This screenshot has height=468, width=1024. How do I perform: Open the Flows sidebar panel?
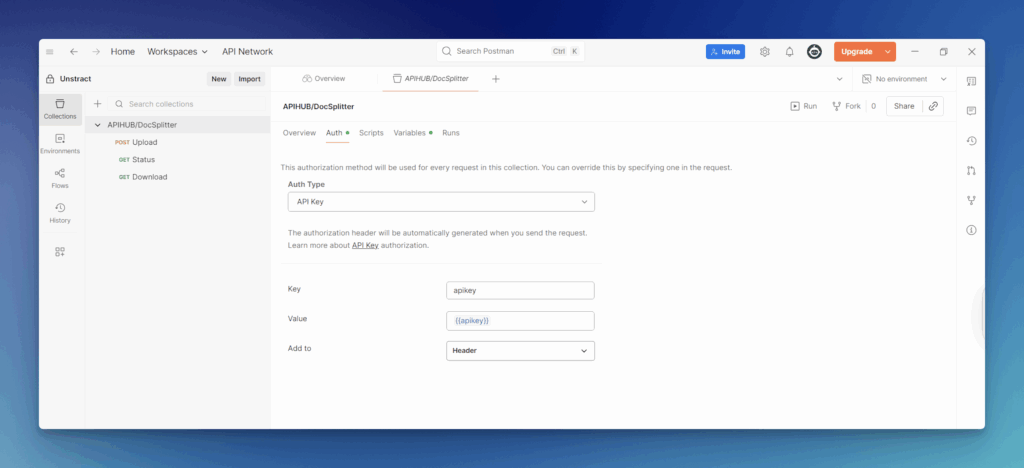pos(60,178)
